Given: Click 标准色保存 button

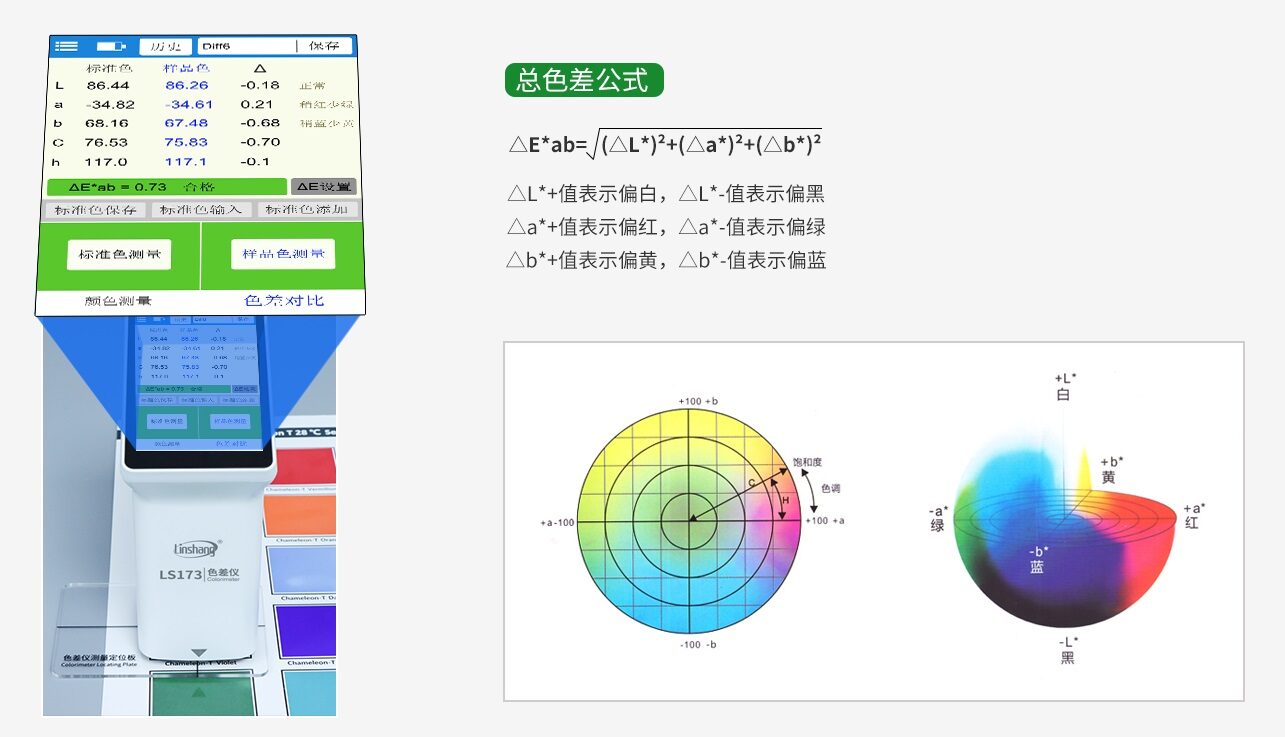Looking at the screenshot, I should 95,210.
